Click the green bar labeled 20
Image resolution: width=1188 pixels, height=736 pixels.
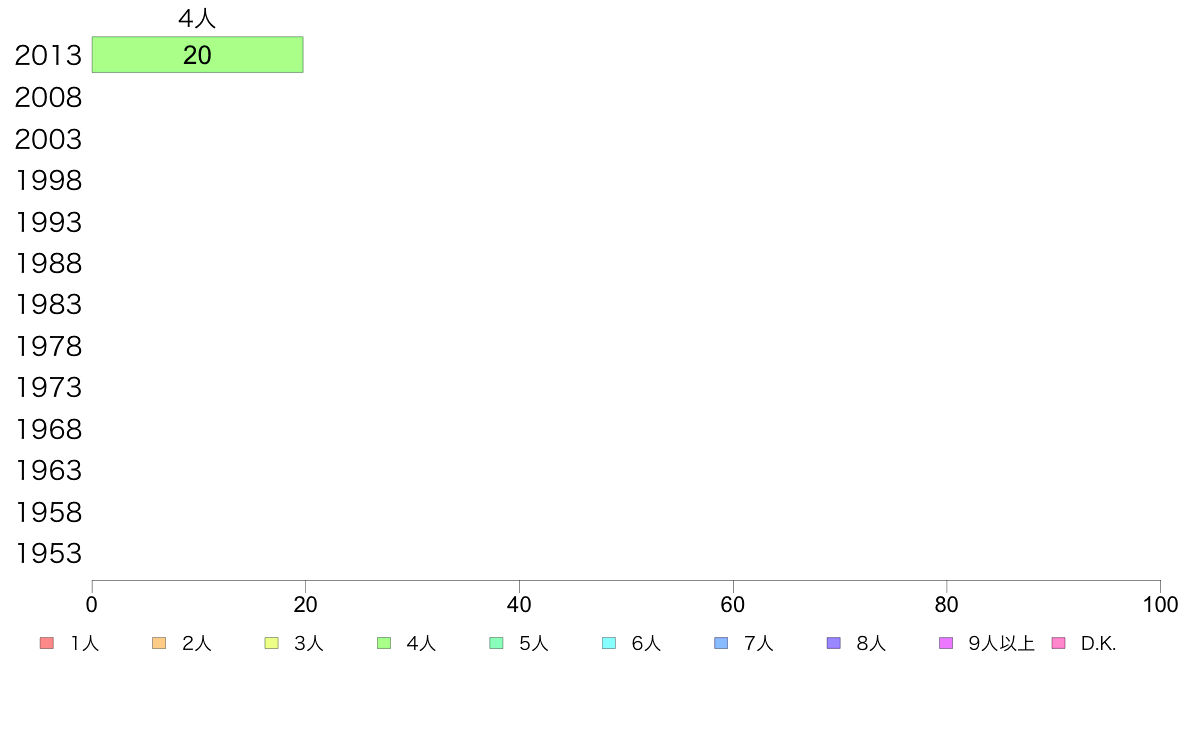pyautogui.click(x=198, y=55)
